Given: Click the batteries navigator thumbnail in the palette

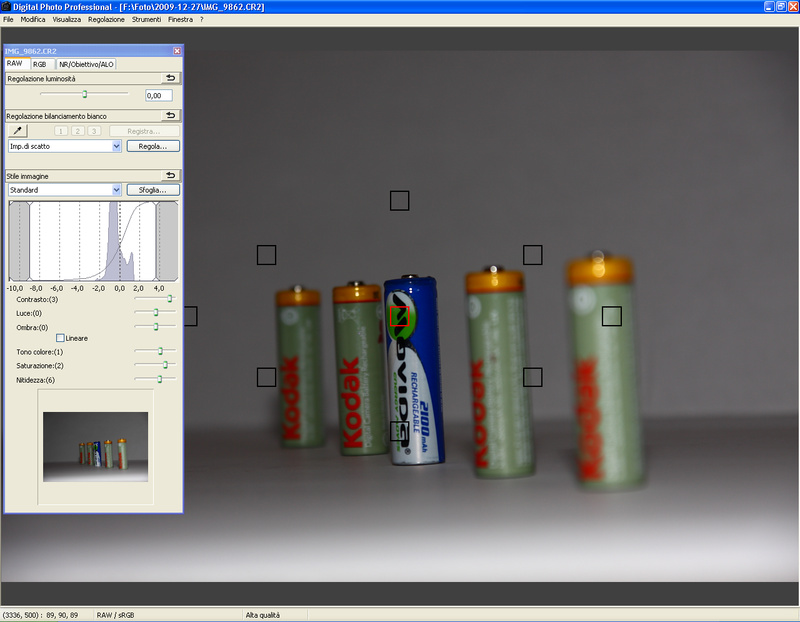Looking at the screenshot, I should pos(95,447).
